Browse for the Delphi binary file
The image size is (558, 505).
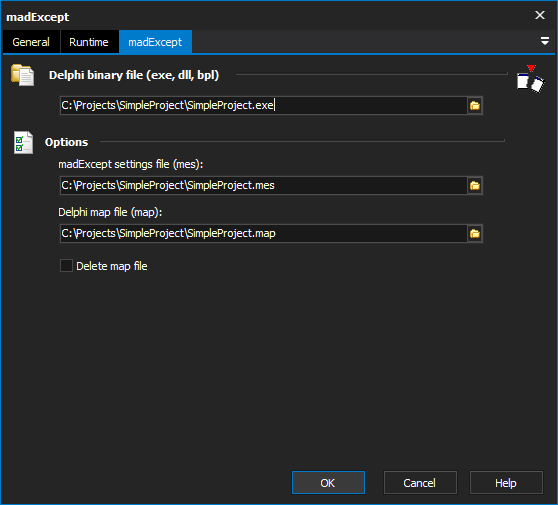475,105
